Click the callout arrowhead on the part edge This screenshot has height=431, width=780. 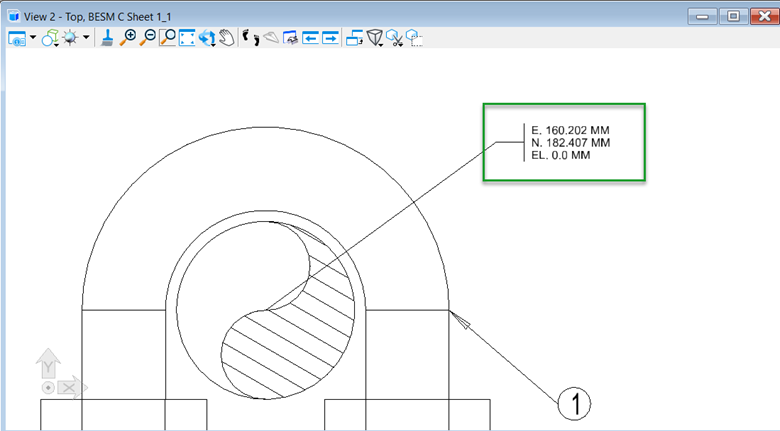point(460,320)
